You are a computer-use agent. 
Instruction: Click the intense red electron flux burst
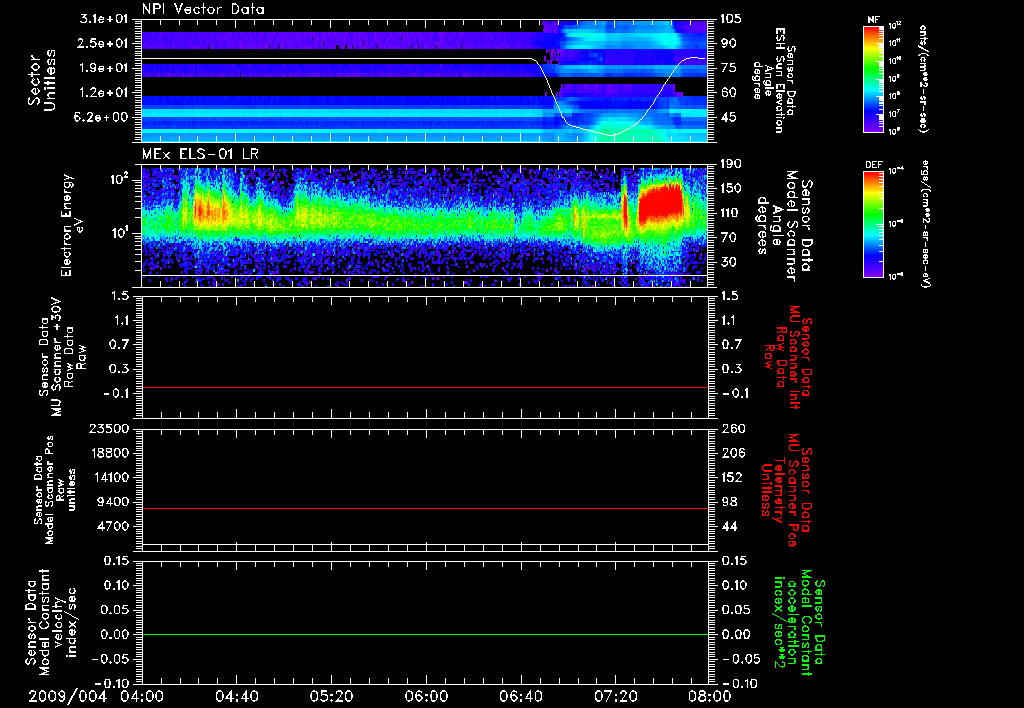661,205
